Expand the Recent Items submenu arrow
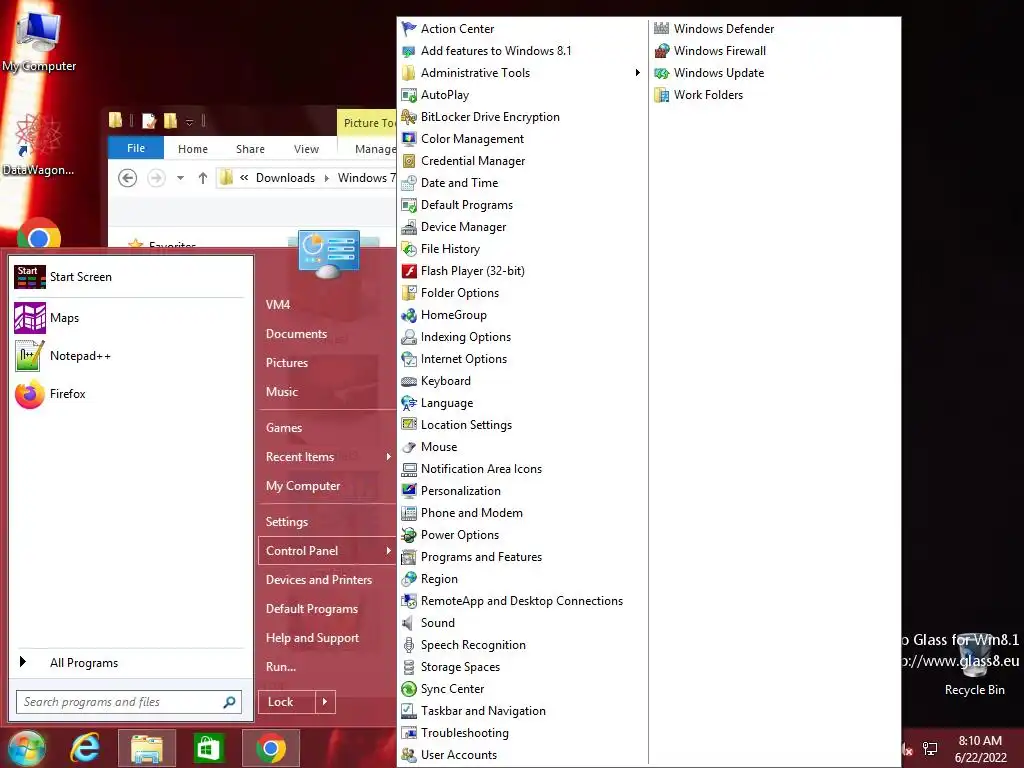This screenshot has width=1024, height=768. pos(389,456)
